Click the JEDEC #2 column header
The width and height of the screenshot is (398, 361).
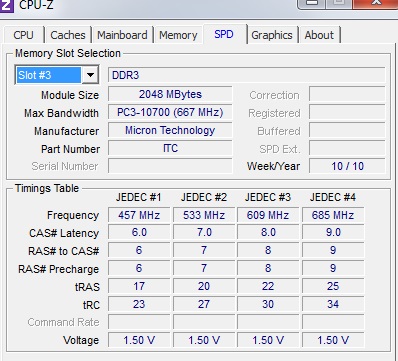[x=204, y=197]
